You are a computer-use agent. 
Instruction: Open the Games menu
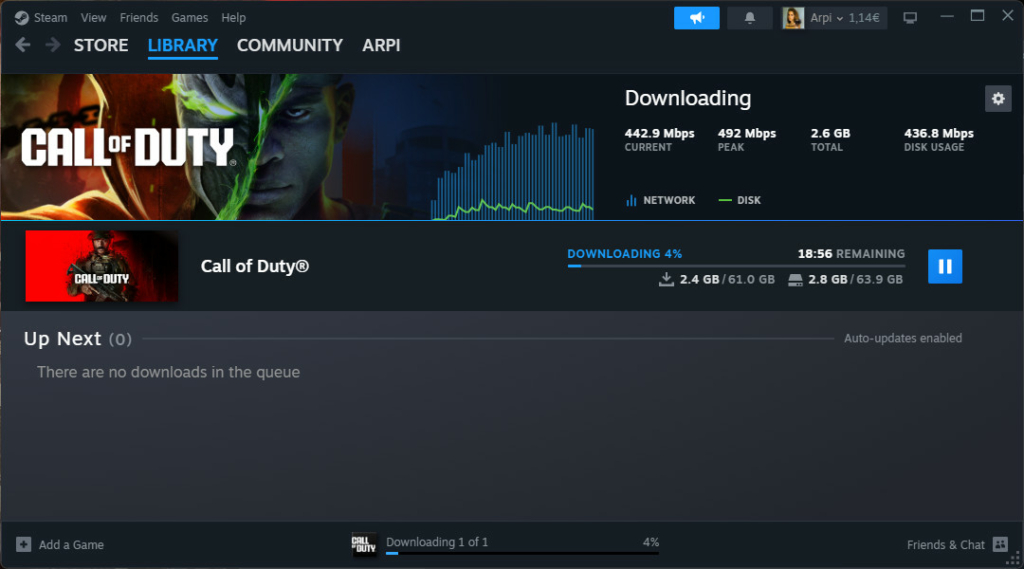tap(189, 18)
